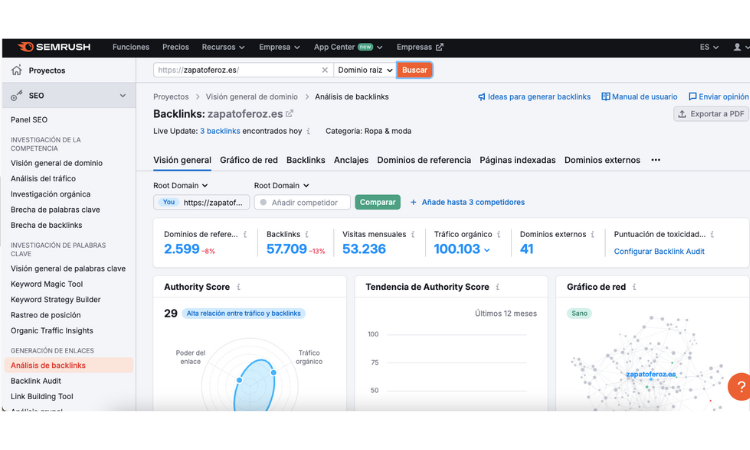Open Proyectos home icon
Image resolution: width=750 pixels, height=450 pixels.
[17, 70]
